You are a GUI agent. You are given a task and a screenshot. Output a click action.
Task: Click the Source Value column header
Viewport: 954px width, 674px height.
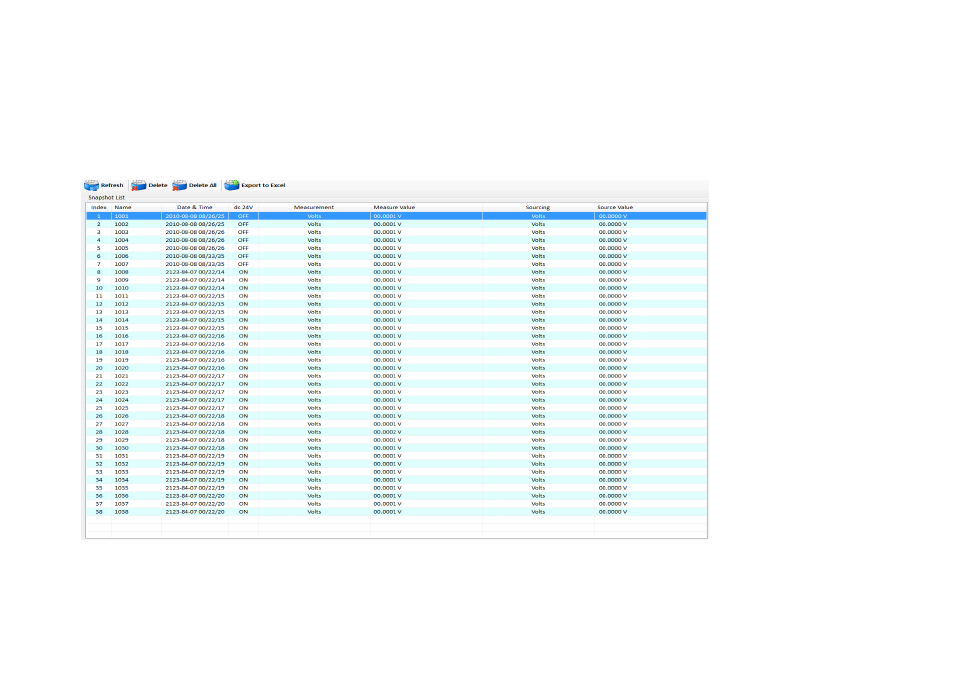pyautogui.click(x=650, y=207)
